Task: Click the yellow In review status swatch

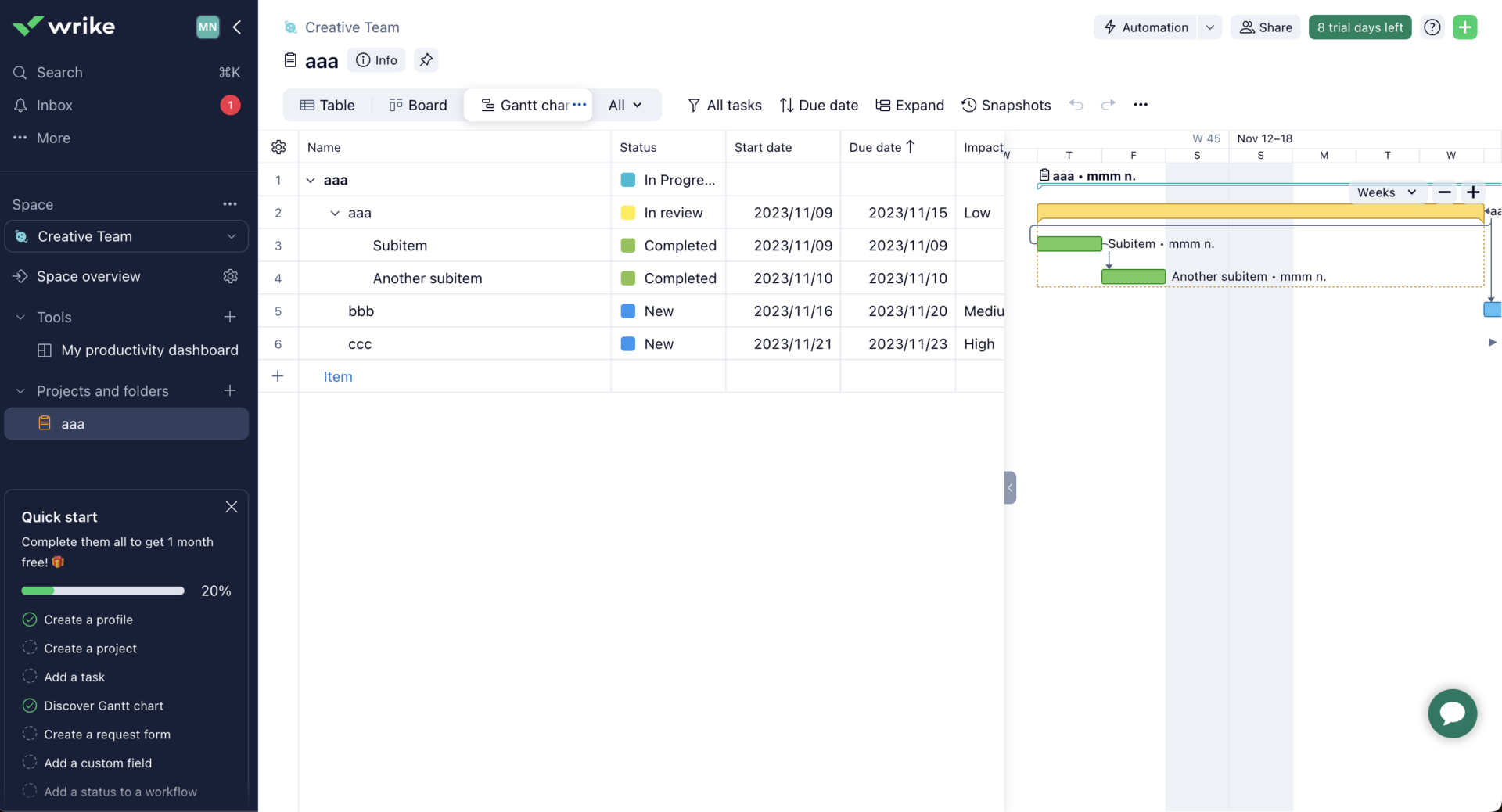Action: 627,213
